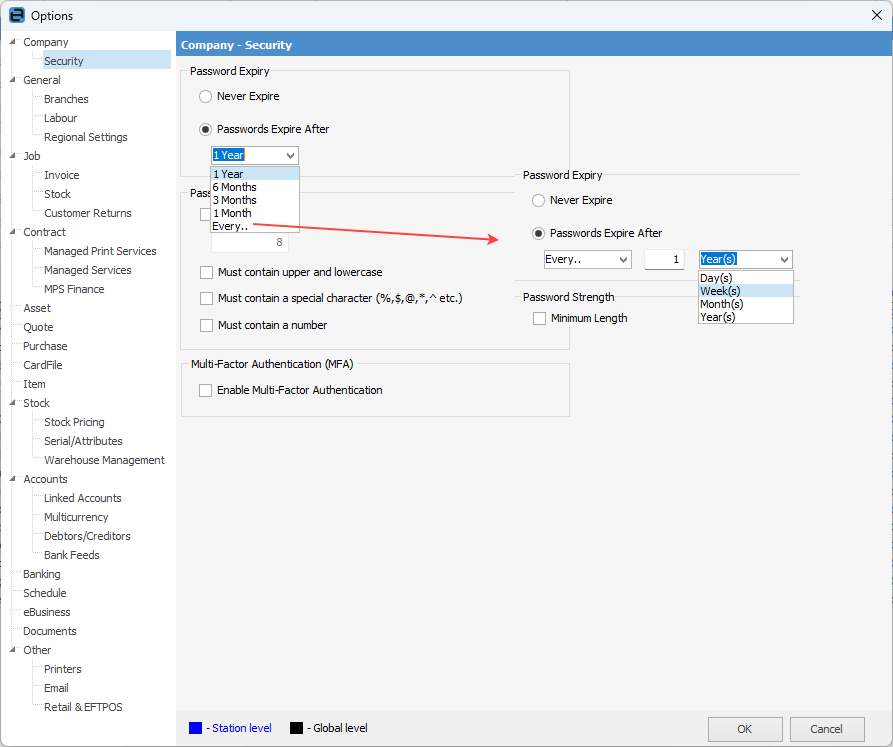Click the blue Station level color square

pyautogui.click(x=195, y=728)
